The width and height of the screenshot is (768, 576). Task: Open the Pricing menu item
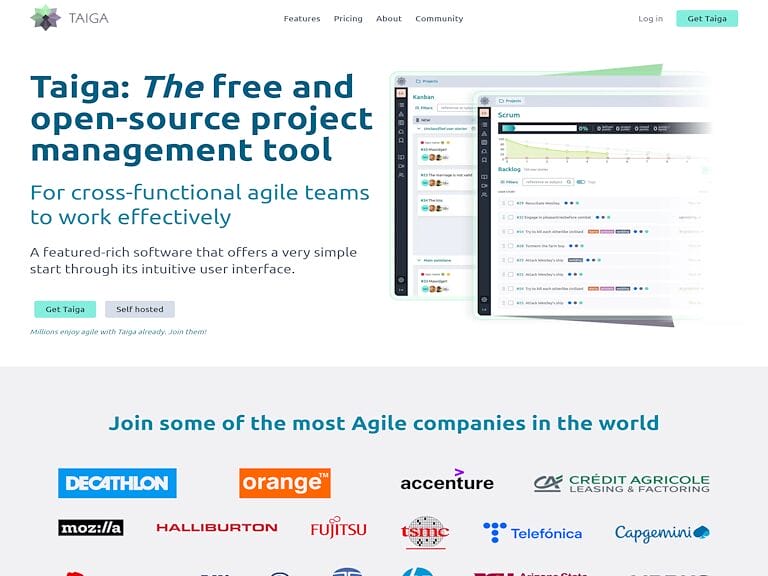point(348,18)
